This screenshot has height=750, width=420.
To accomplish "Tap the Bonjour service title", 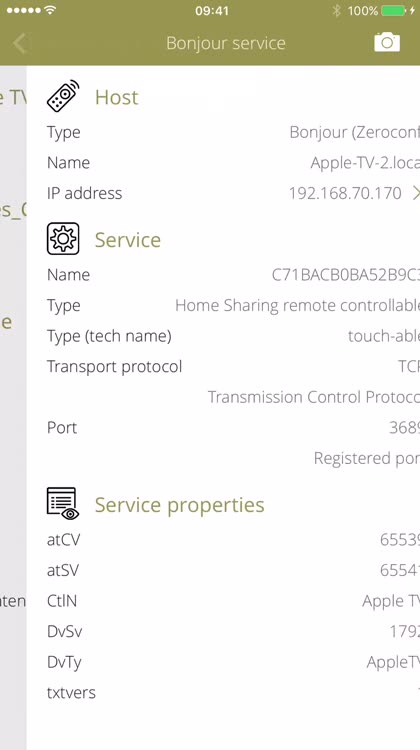I will point(226,43).
